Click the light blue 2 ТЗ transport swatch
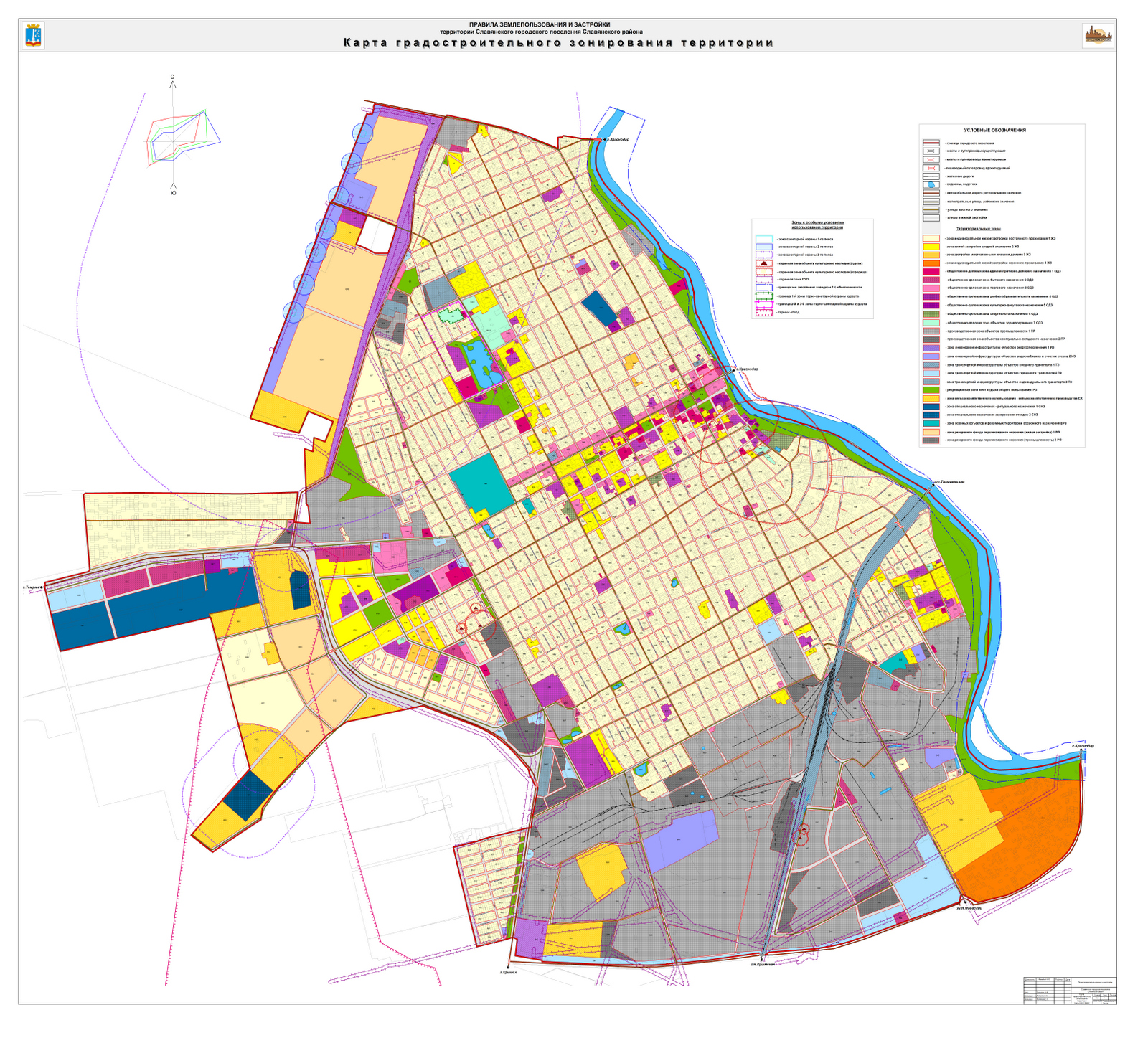Image resolution: width=1148 pixels, height=1053 pixels. coord(931,373)
